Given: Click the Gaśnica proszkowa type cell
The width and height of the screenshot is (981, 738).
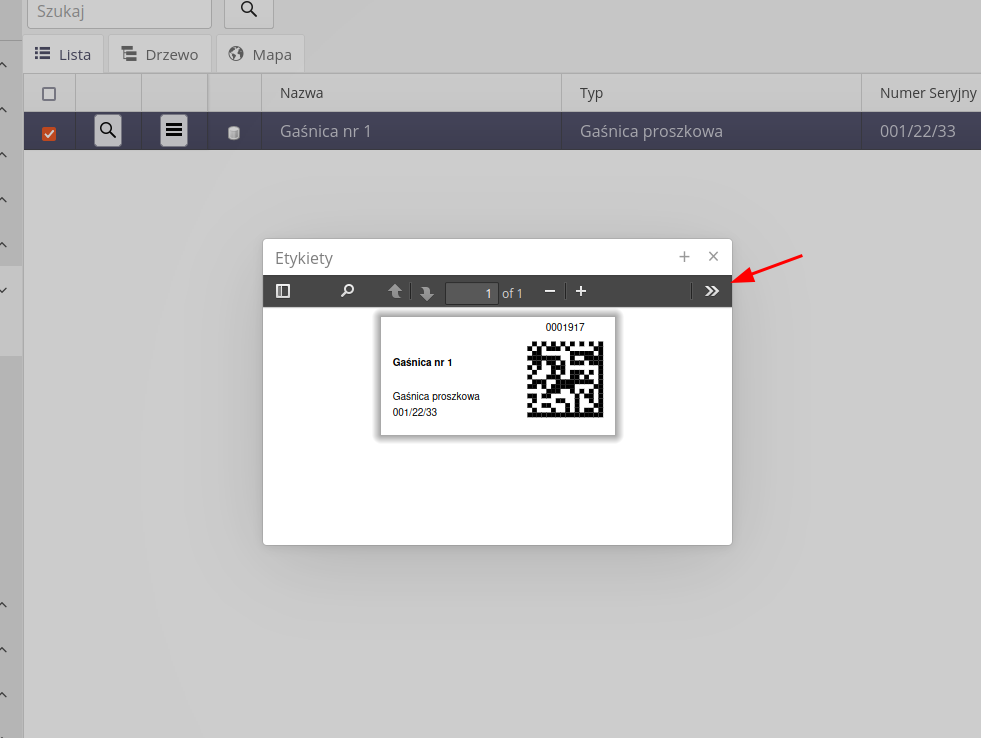Looking at the screenshot, I should click(711, 131).
